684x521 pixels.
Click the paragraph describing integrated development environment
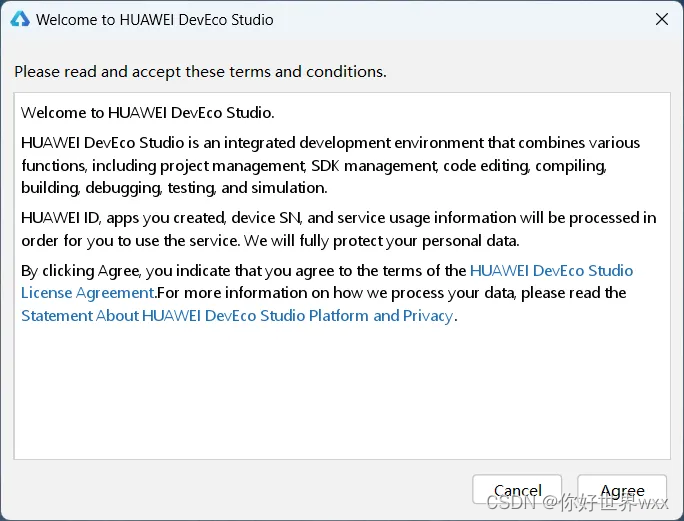tap(330, 165)
